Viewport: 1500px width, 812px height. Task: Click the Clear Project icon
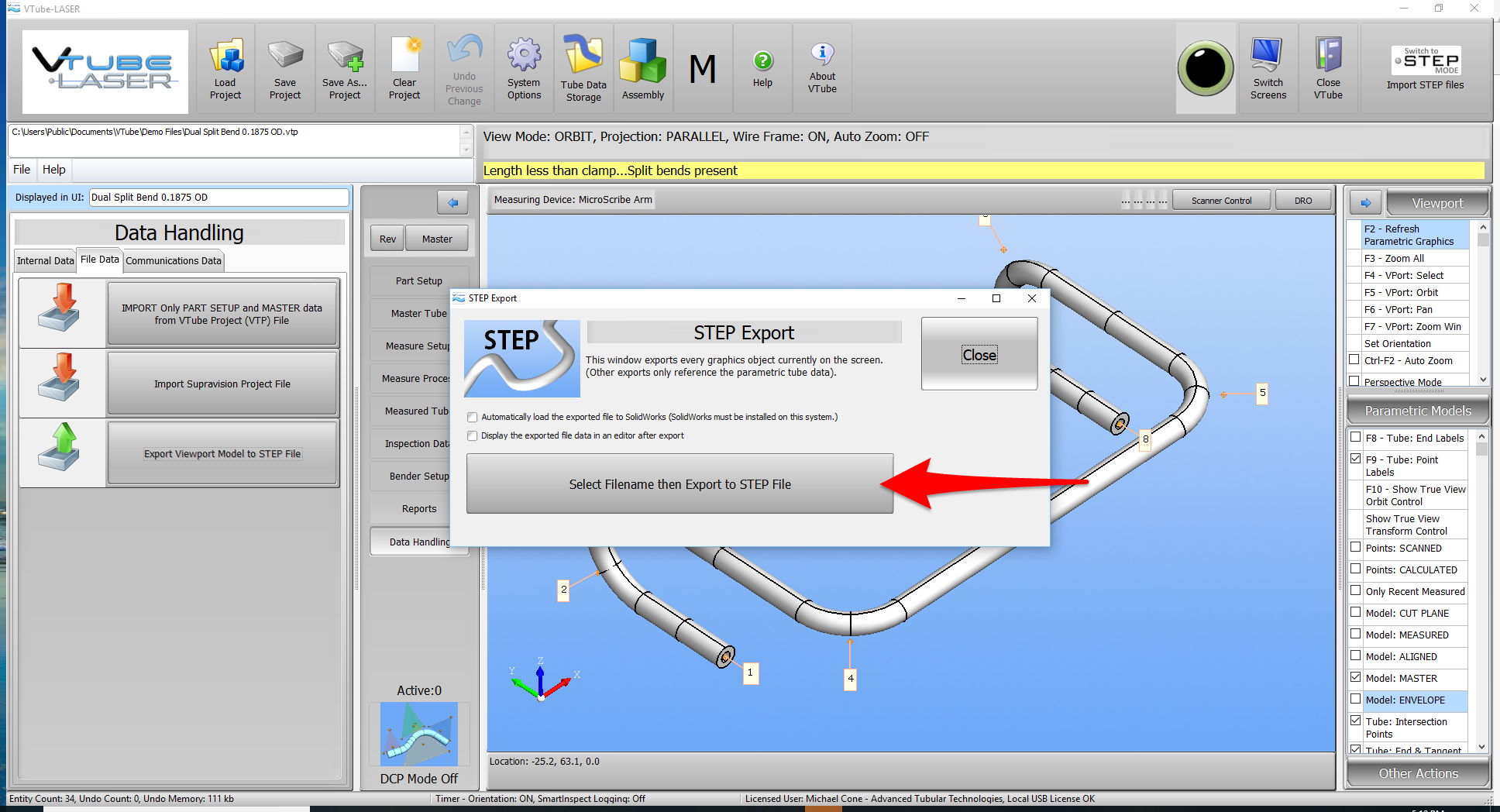(404, 56)
